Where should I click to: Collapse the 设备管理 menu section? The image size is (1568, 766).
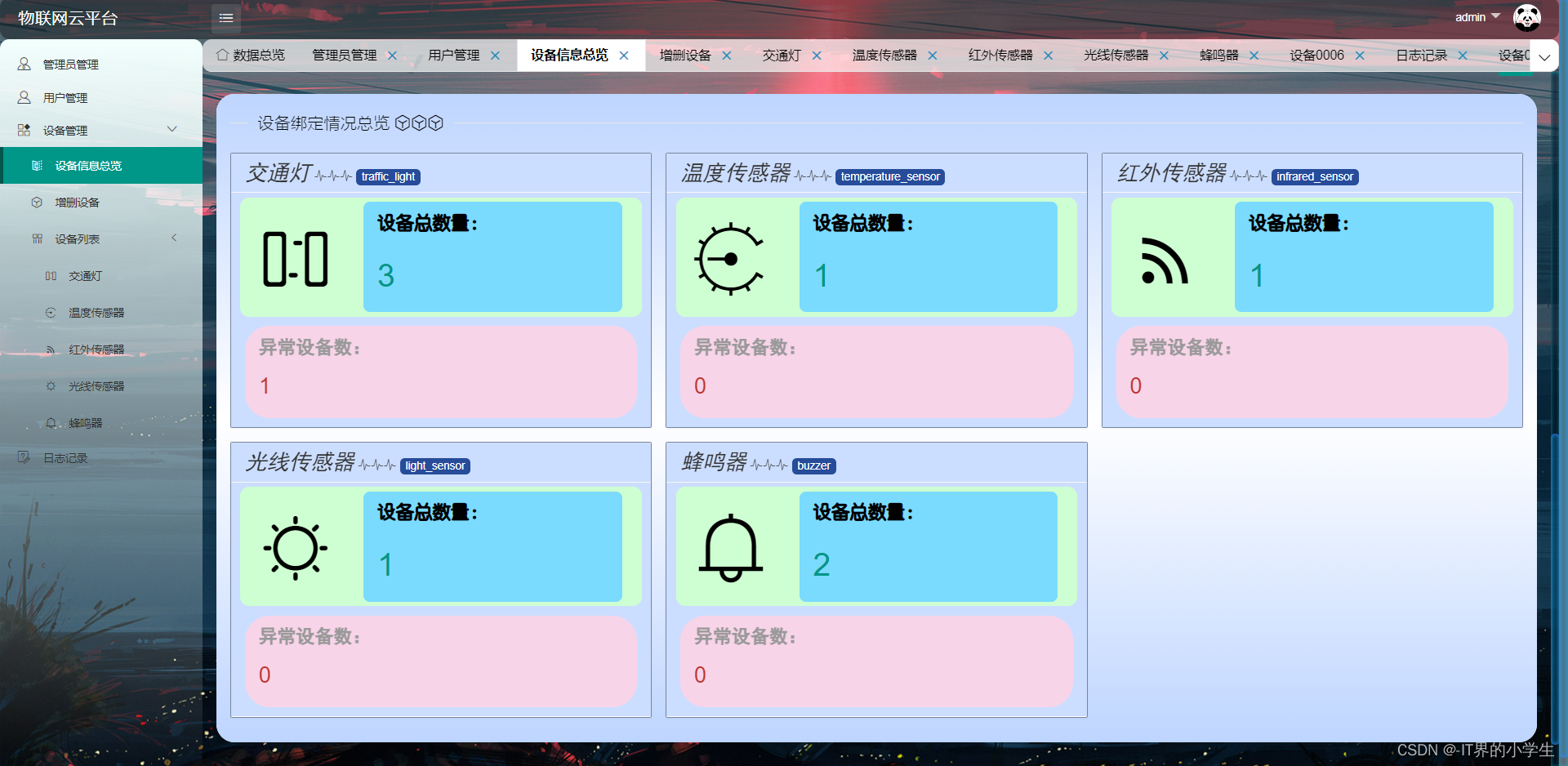coord(171,128)
